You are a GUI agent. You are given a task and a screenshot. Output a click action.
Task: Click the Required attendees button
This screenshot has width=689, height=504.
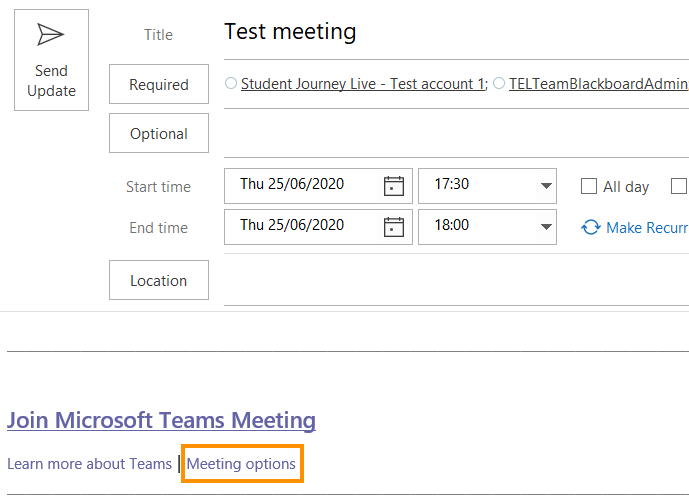pos(159,85)
